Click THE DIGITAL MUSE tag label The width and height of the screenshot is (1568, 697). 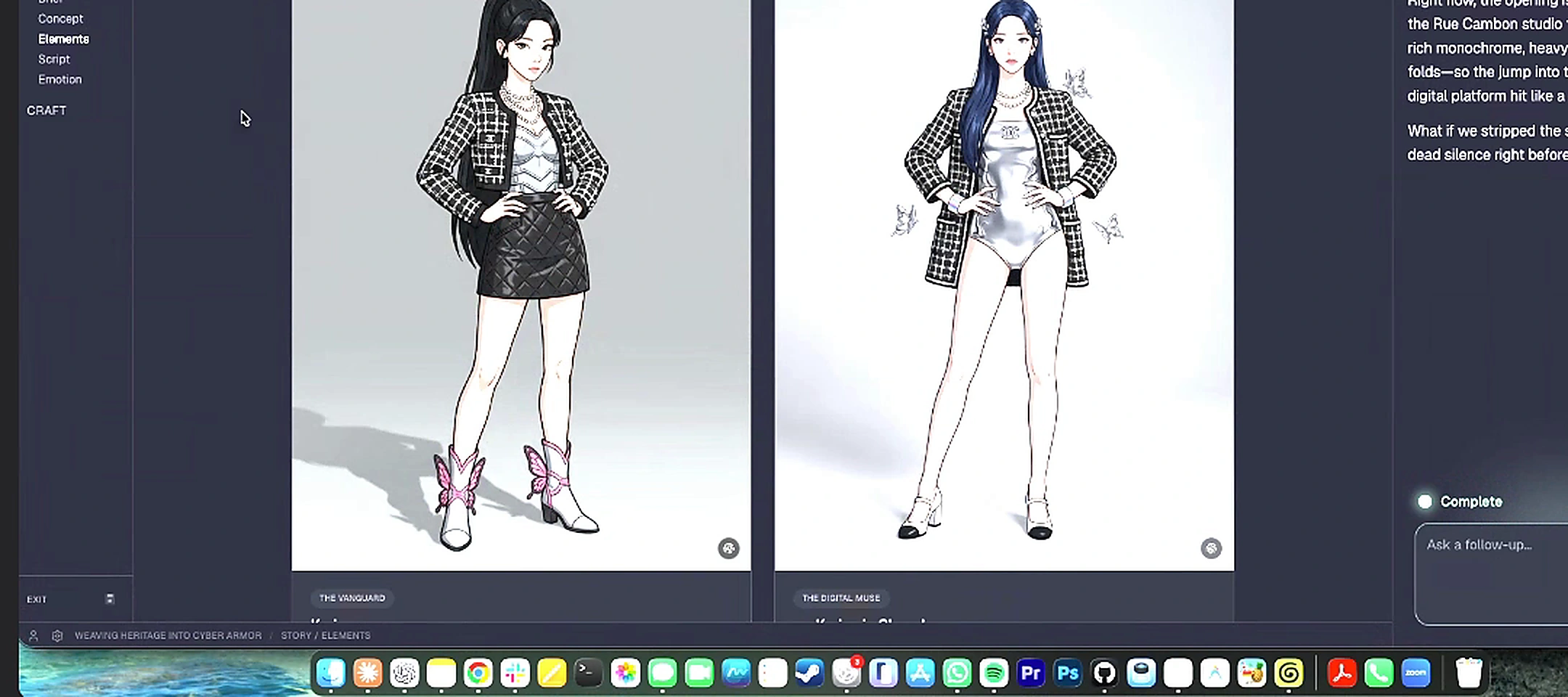[841, 598]
